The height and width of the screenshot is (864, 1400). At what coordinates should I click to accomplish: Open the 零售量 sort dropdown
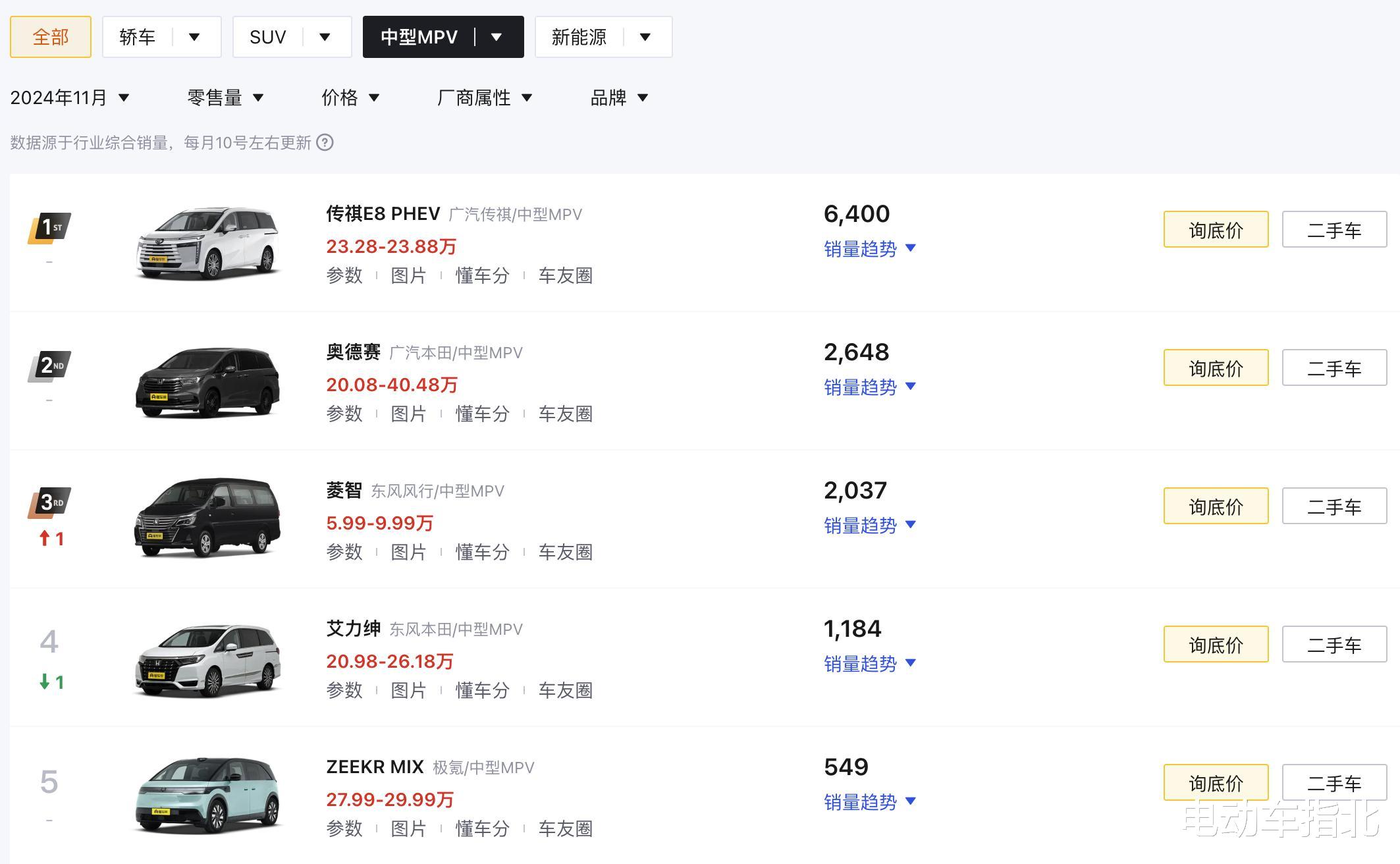[225, 98]
